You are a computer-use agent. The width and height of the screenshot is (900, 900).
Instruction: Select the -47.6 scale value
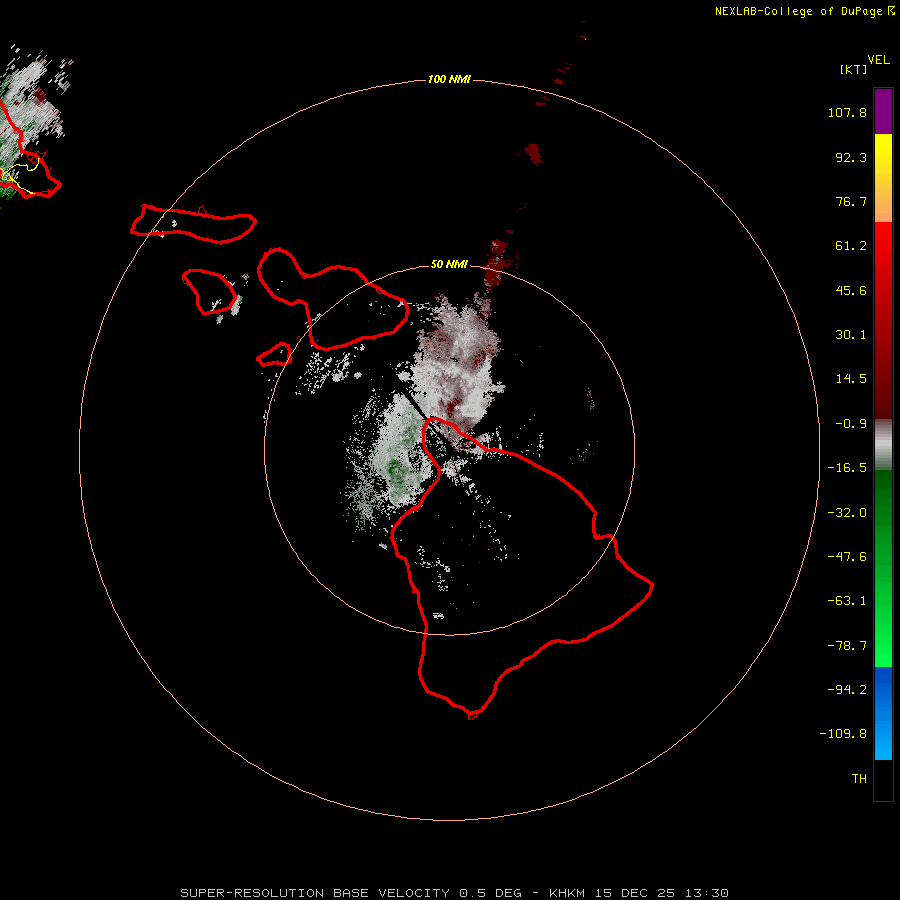click(x=847, y=557)
